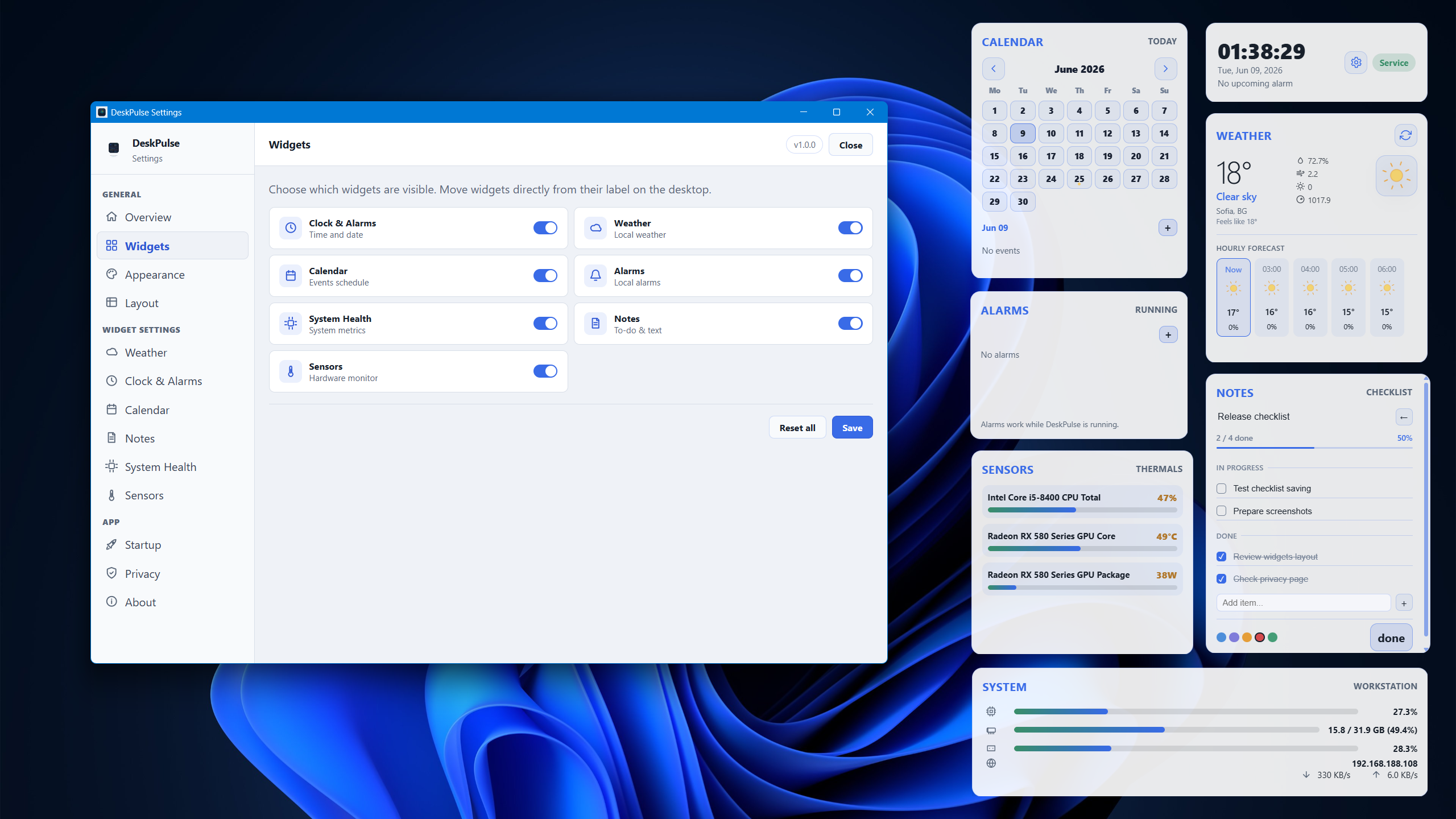
Task: Check the Prepare screenshots item
Action: pyautogui.click(x=1221, y=511)
